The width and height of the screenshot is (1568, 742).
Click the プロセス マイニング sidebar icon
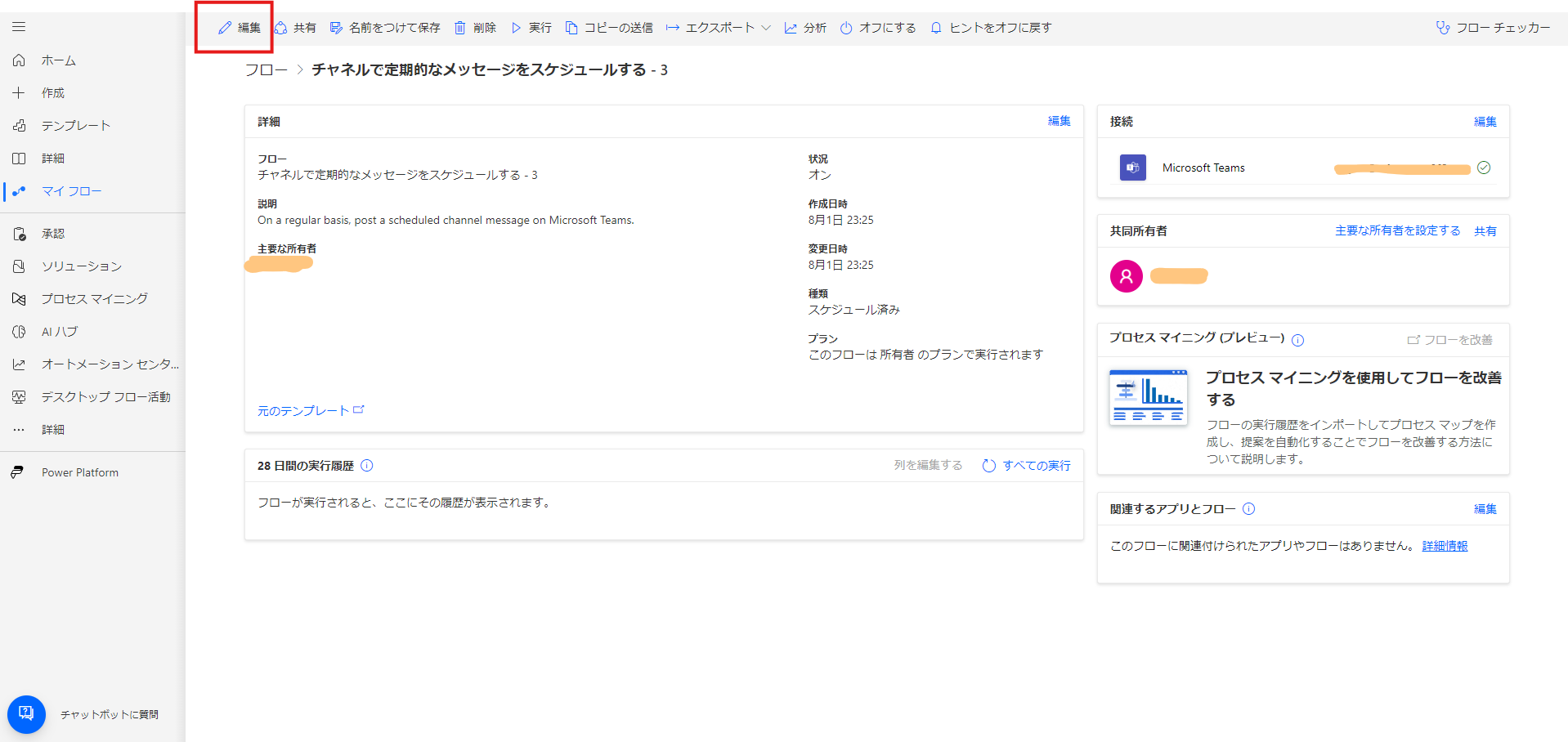tap(19, 299)
